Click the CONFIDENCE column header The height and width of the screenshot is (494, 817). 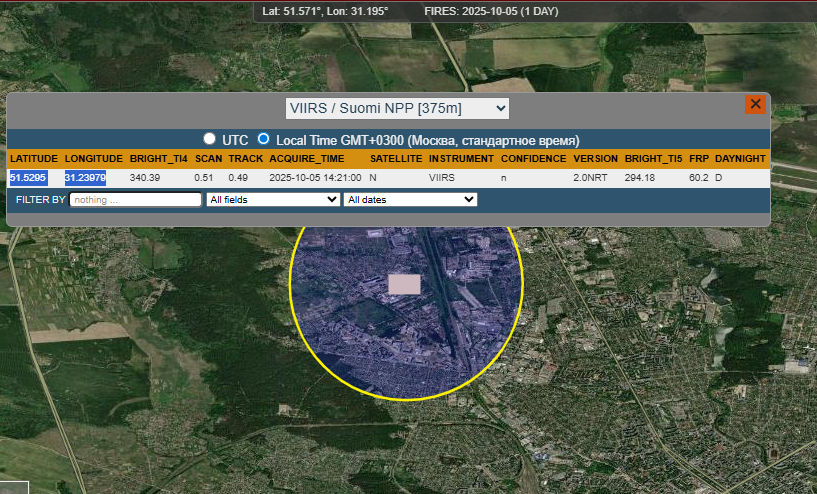point(533,159)
